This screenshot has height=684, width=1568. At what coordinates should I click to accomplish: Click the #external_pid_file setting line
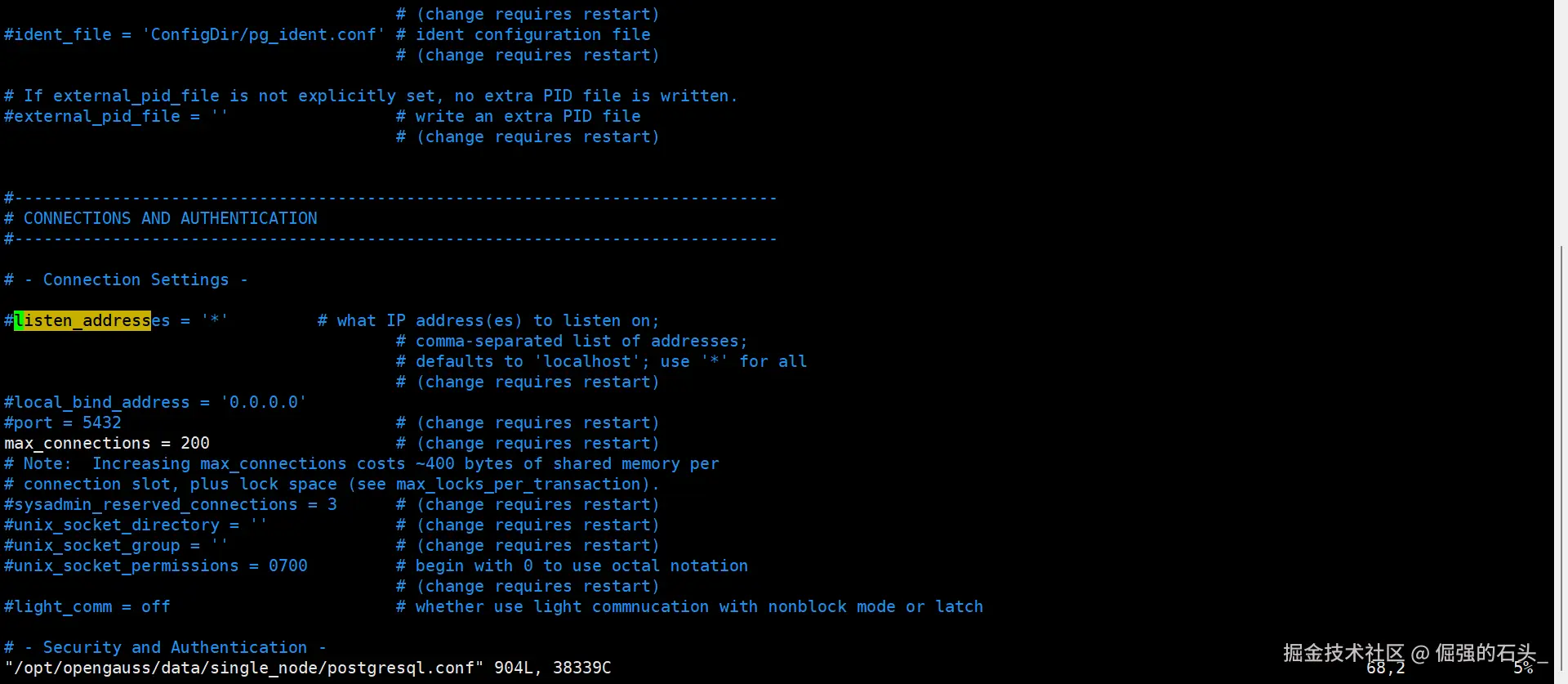[115, 116]
